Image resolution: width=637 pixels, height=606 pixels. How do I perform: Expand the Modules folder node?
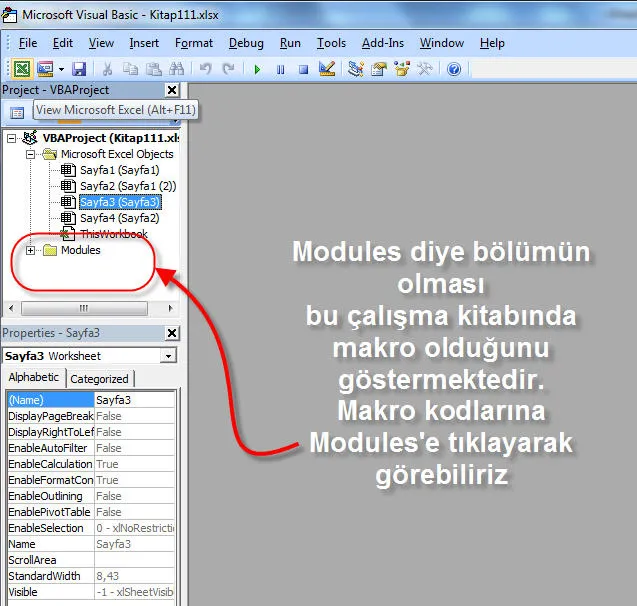click(31, 251)
